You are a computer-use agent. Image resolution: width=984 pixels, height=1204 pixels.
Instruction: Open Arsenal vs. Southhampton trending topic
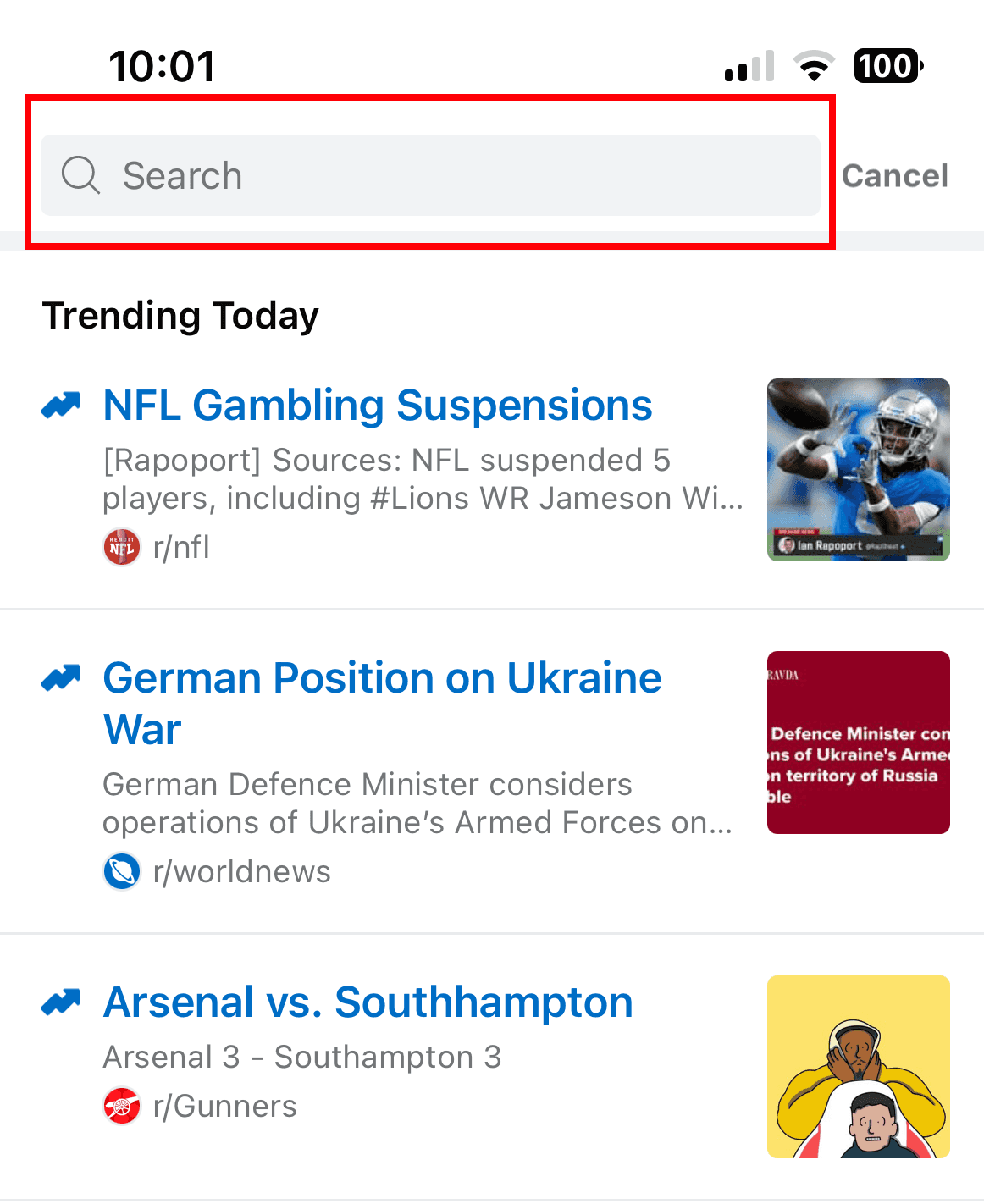point(368,1002)
